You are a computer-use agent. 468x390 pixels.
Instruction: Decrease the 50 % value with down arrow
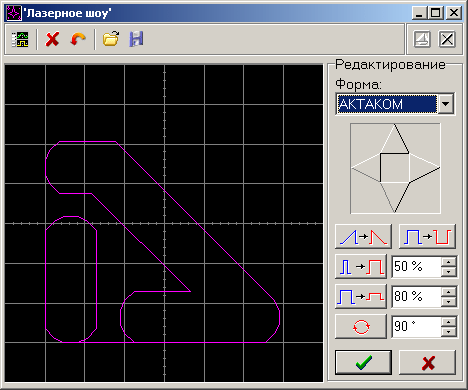pos(449,272)
